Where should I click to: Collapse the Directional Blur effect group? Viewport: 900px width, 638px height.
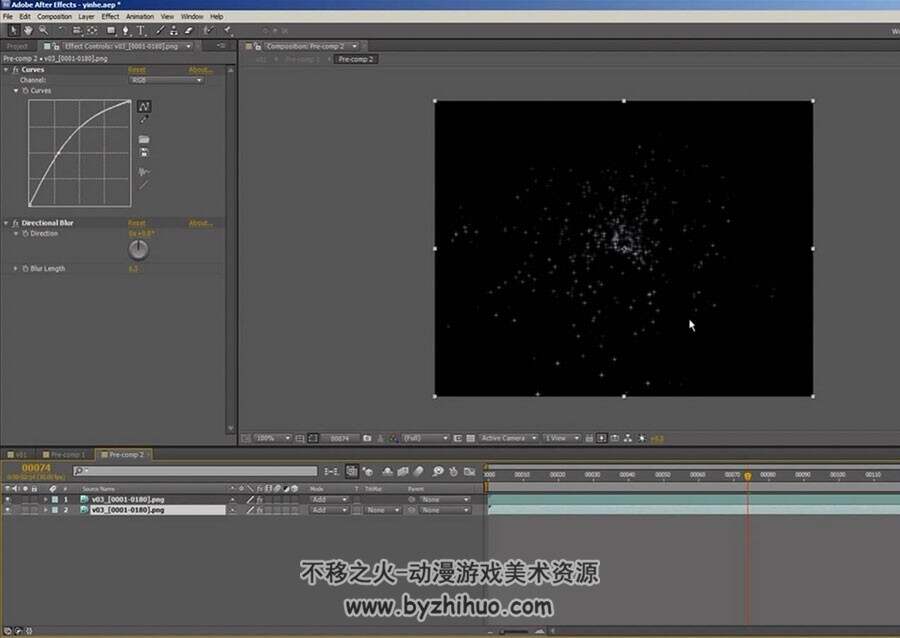tap(6, 223)
